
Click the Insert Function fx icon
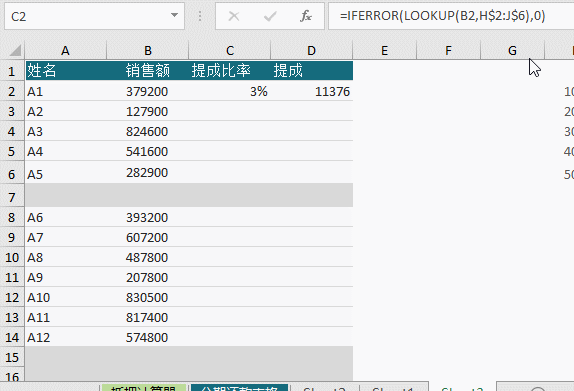pos(306,16)
